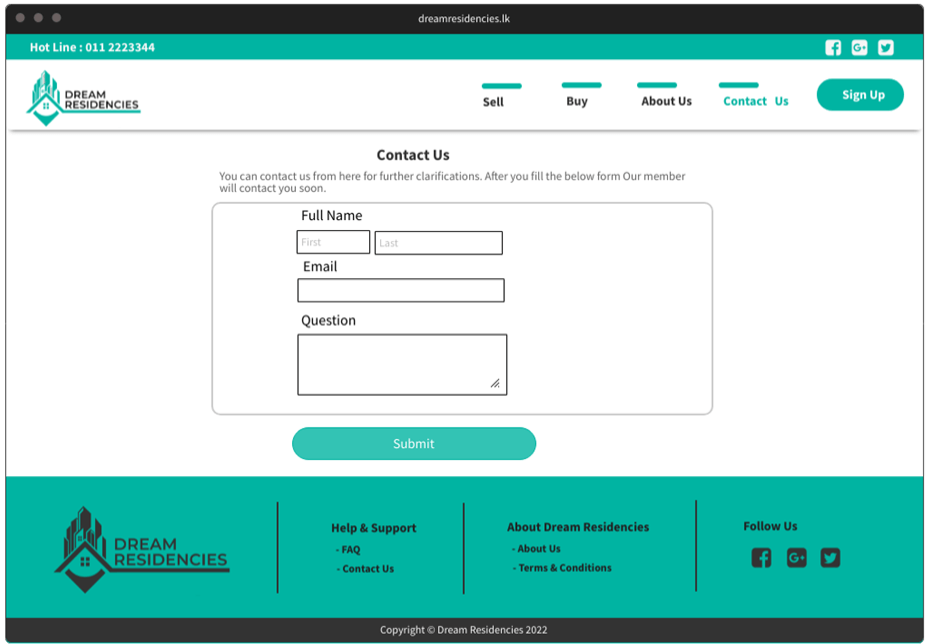Click the Dream Residencies header logo
929x644 pixels.
coord(83,98)
